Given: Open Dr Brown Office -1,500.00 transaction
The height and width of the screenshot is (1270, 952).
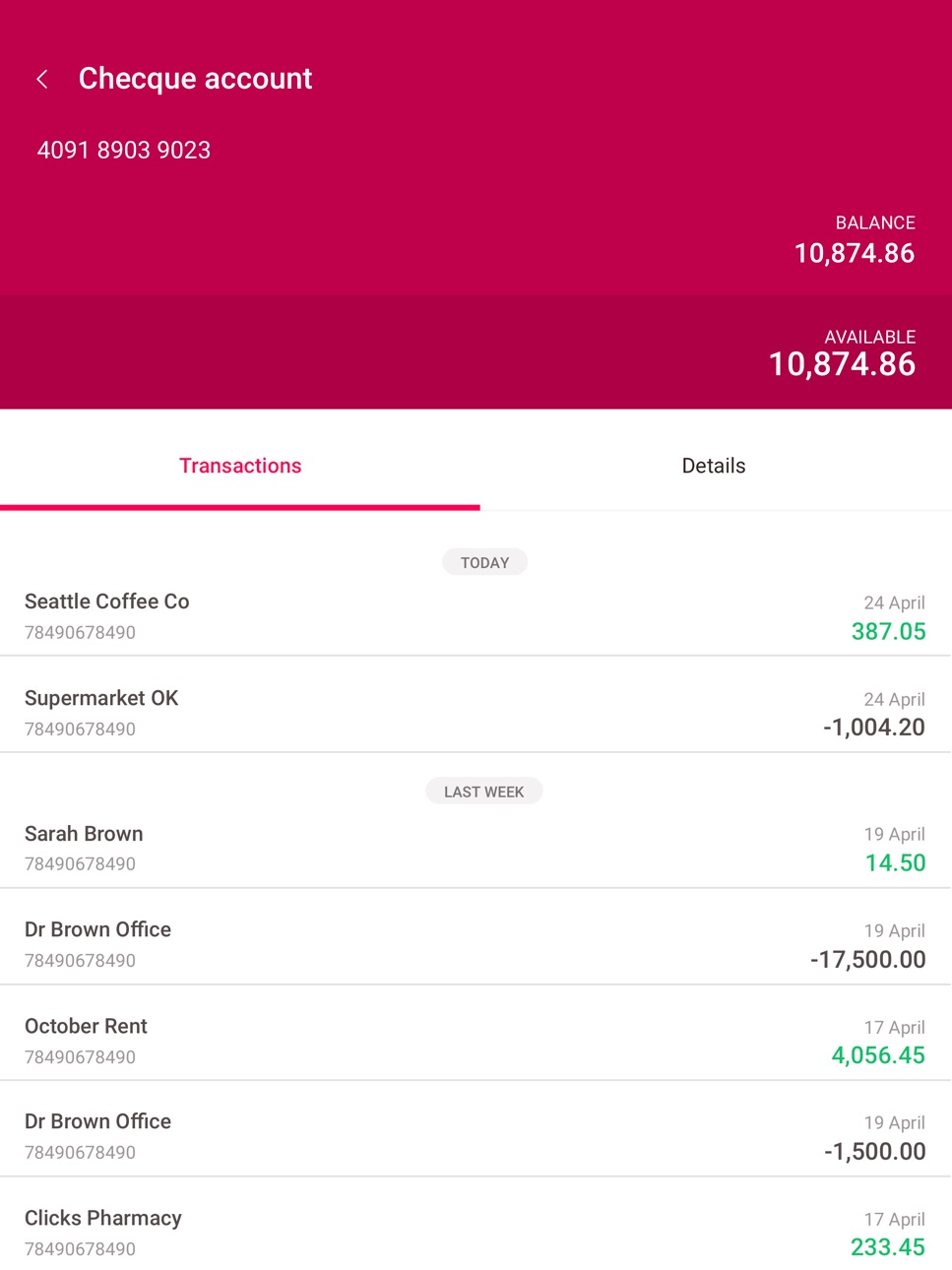Looking at the screenshot, I should [476, 1136].
